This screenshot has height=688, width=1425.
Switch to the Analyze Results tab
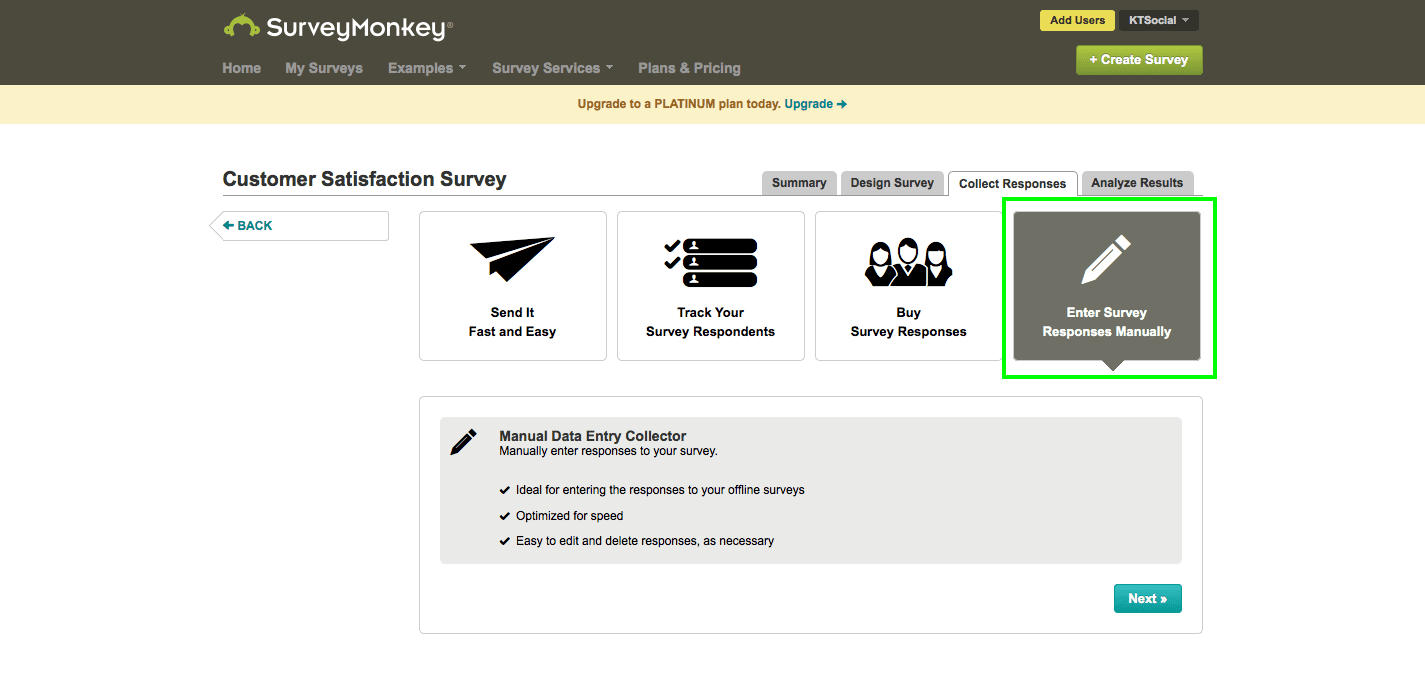(x=1137, y=183)
